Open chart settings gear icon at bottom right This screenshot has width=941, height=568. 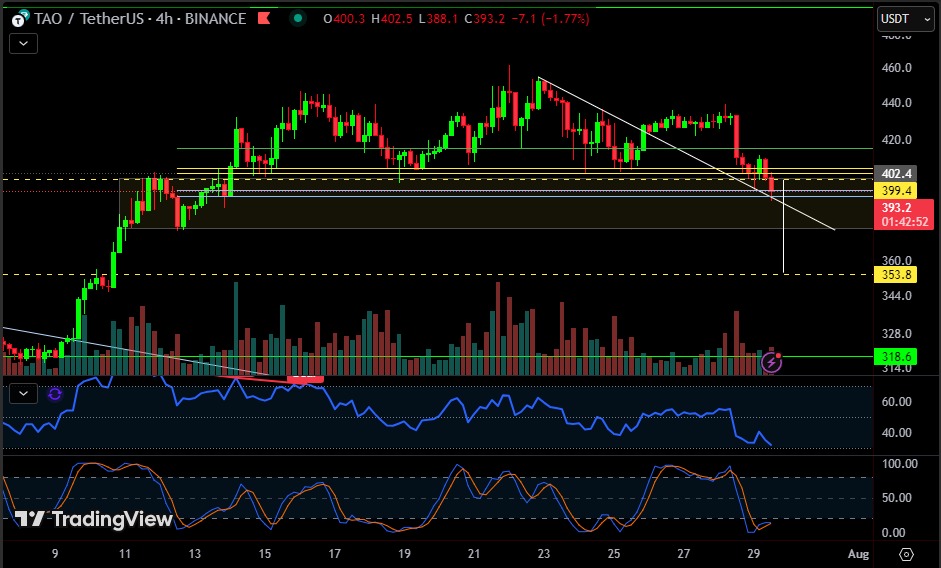(x=906, y=554)
